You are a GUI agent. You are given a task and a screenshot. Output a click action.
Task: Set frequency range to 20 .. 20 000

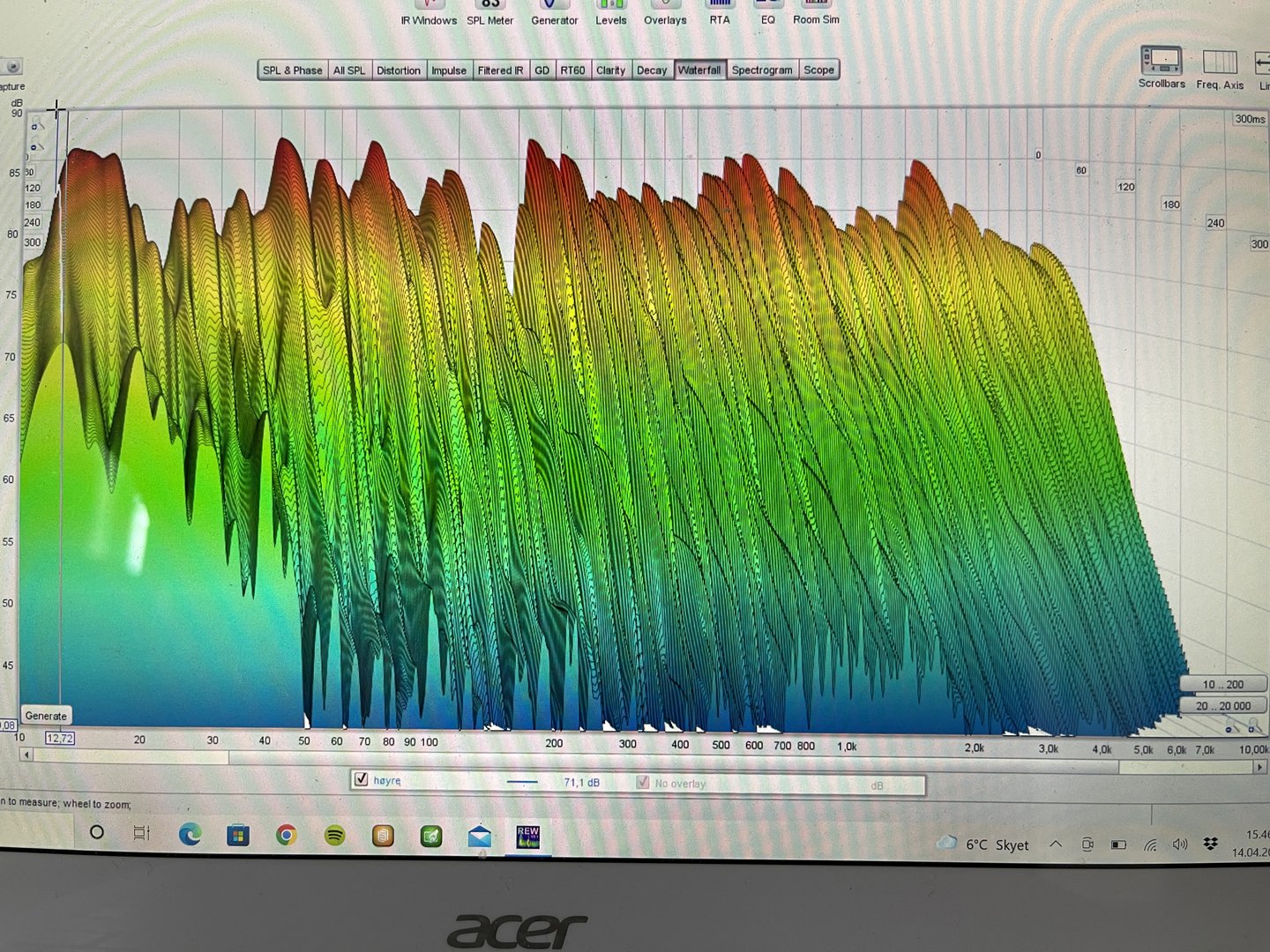coord(1222,706)
